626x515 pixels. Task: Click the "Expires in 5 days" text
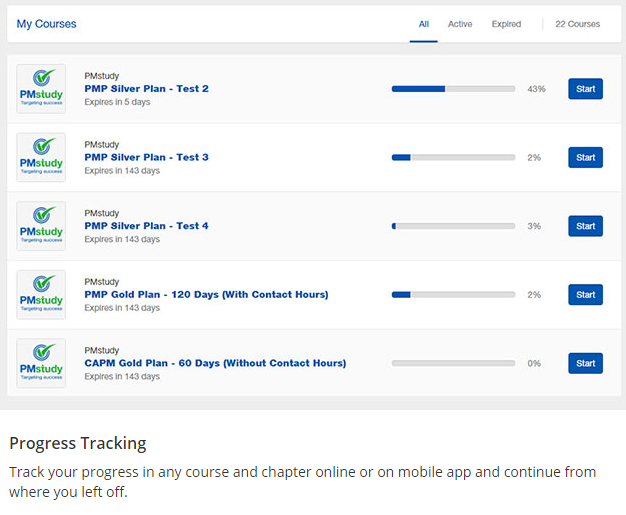(117, 102)
